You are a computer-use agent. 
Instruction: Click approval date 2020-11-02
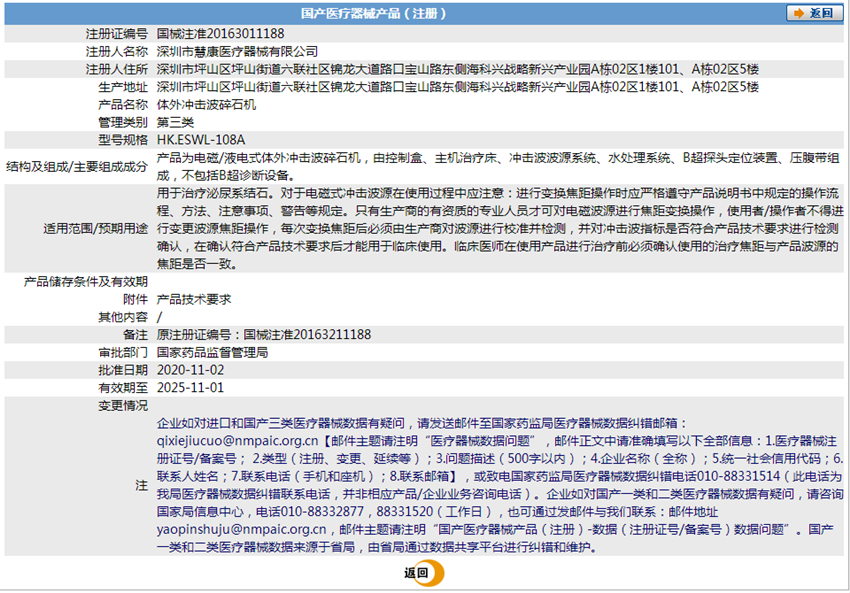(x=190, y=370)
